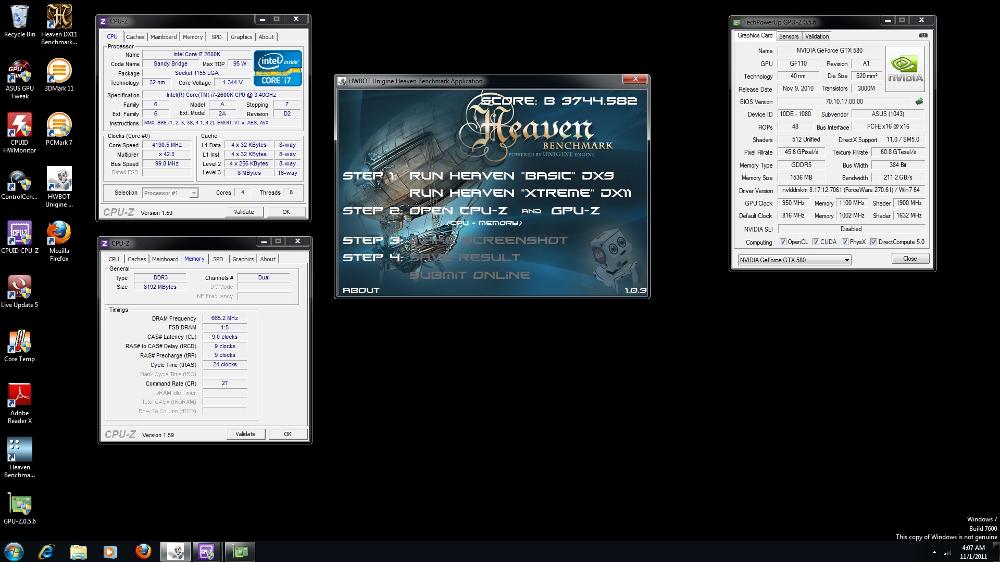Open Mozilla Firefox desktop shortcut
Viewport: 1000px width, 562px height.
click(x=59, y=241)
